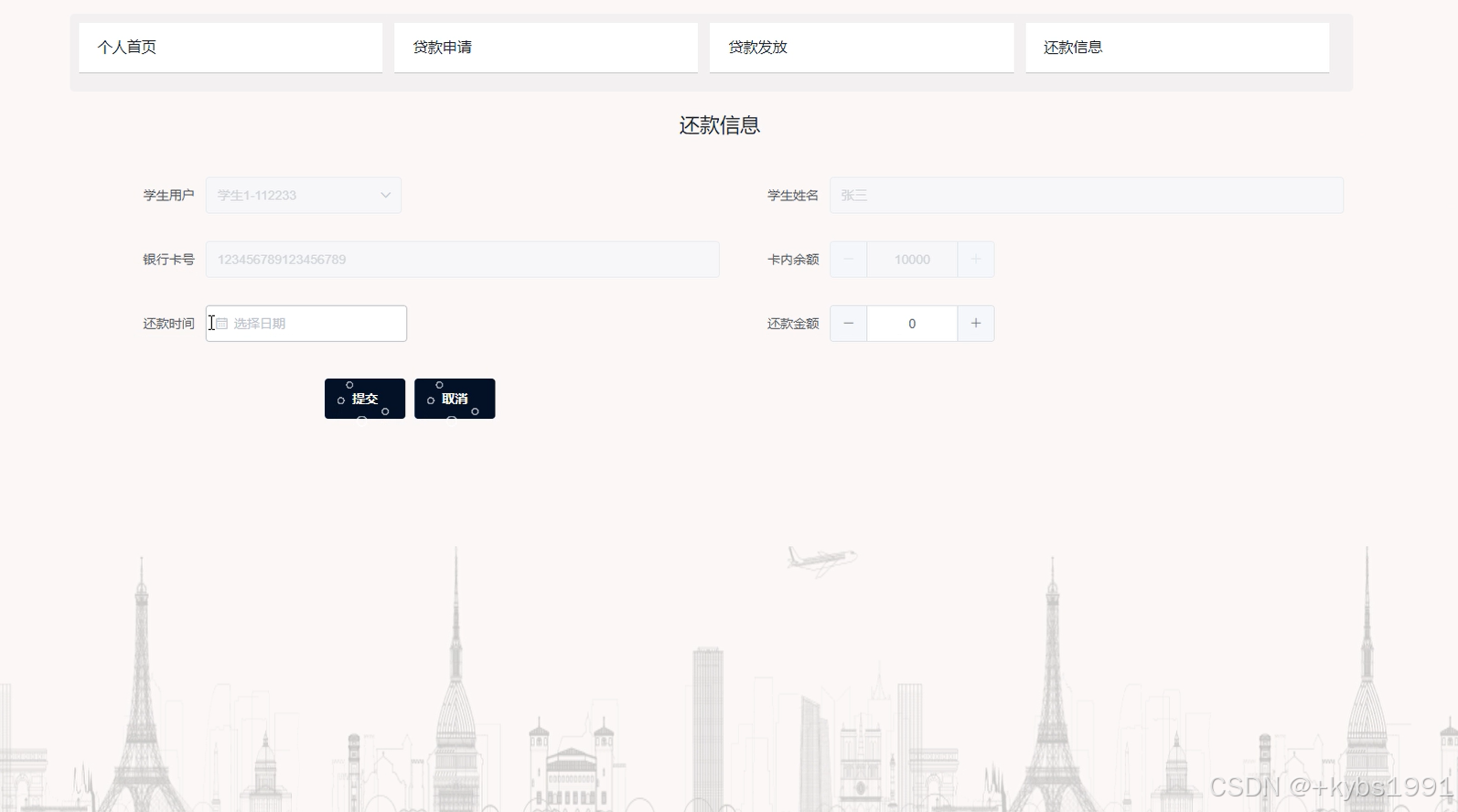Switch to the 贷款发放 tab

(x=862, y=48)
